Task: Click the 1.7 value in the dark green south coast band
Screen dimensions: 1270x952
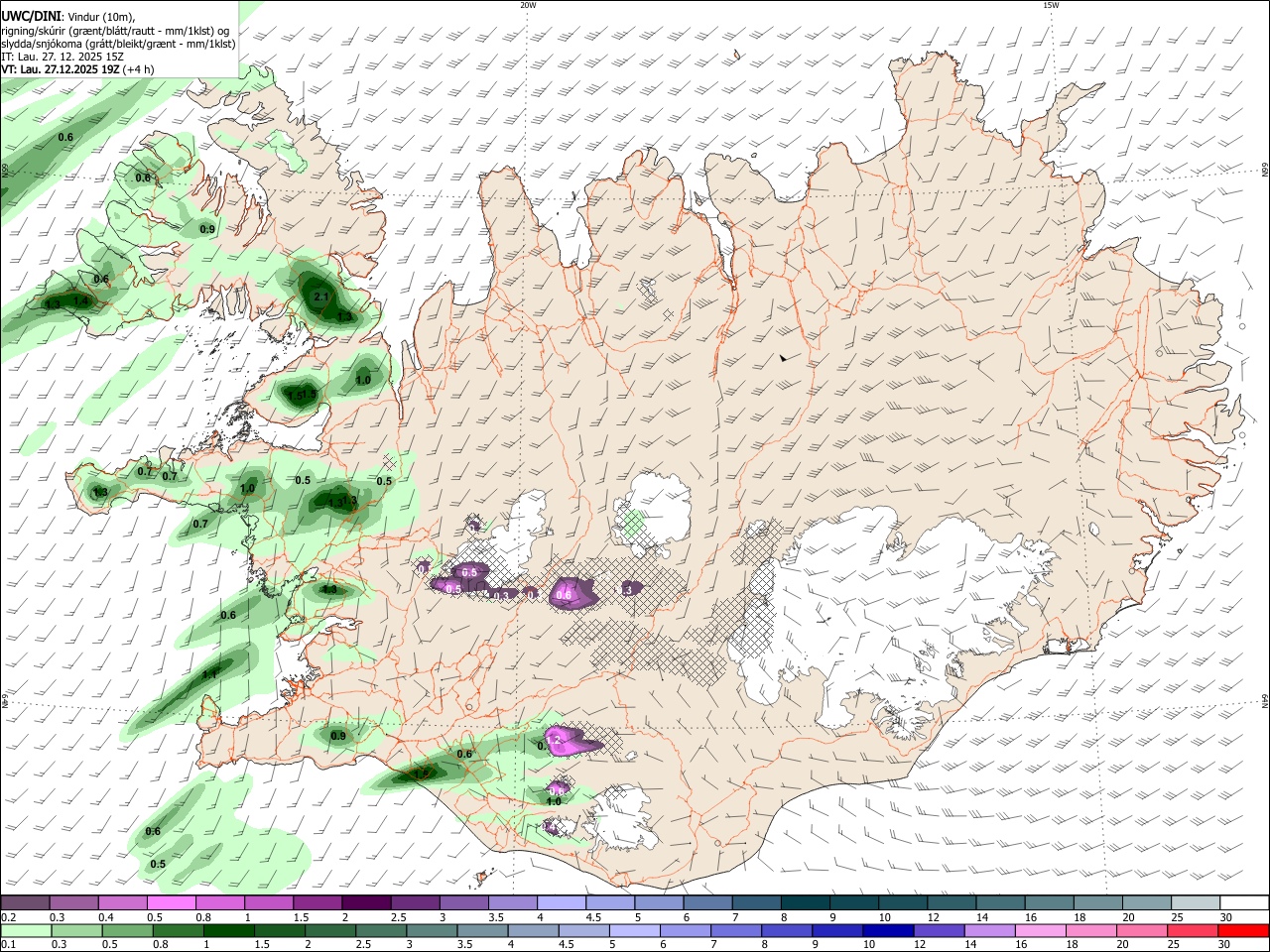Action: point(422,773)
